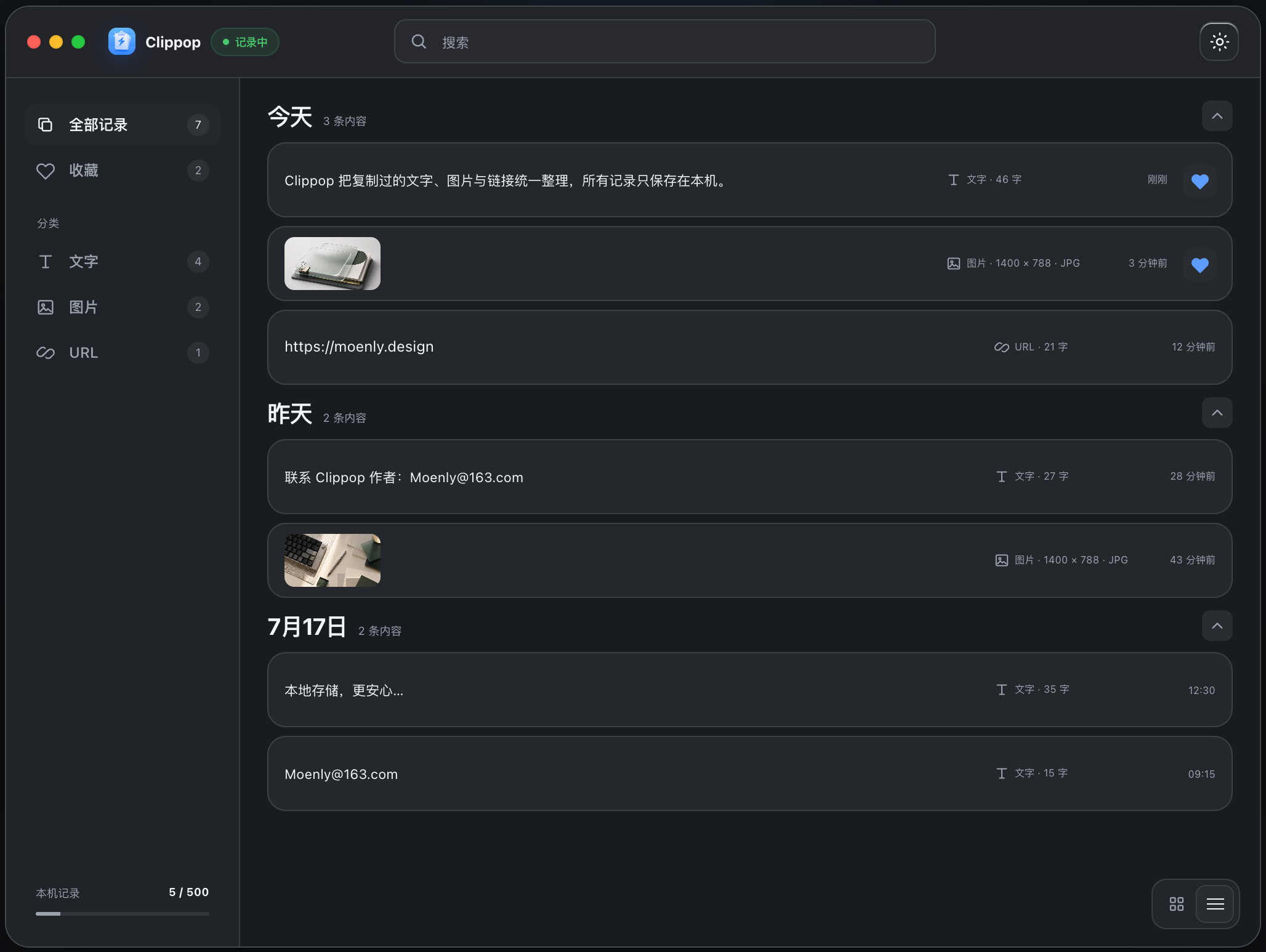Filter by URL category
Screen dimensions: 1266x952
[x=123, y=353]
